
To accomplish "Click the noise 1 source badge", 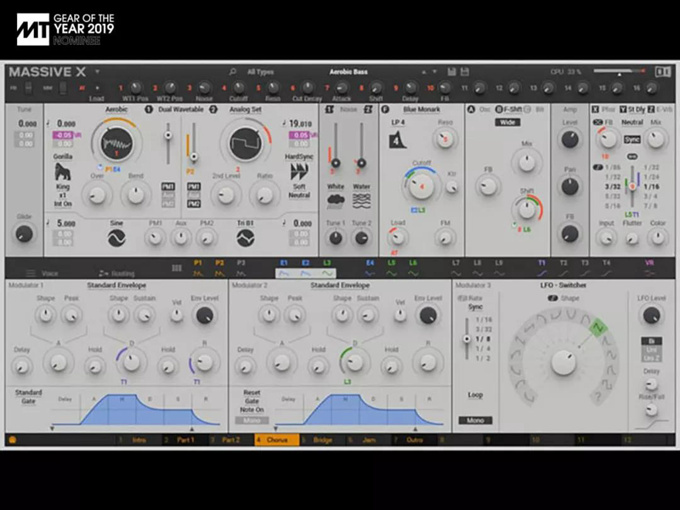I will tap(329, 109).
